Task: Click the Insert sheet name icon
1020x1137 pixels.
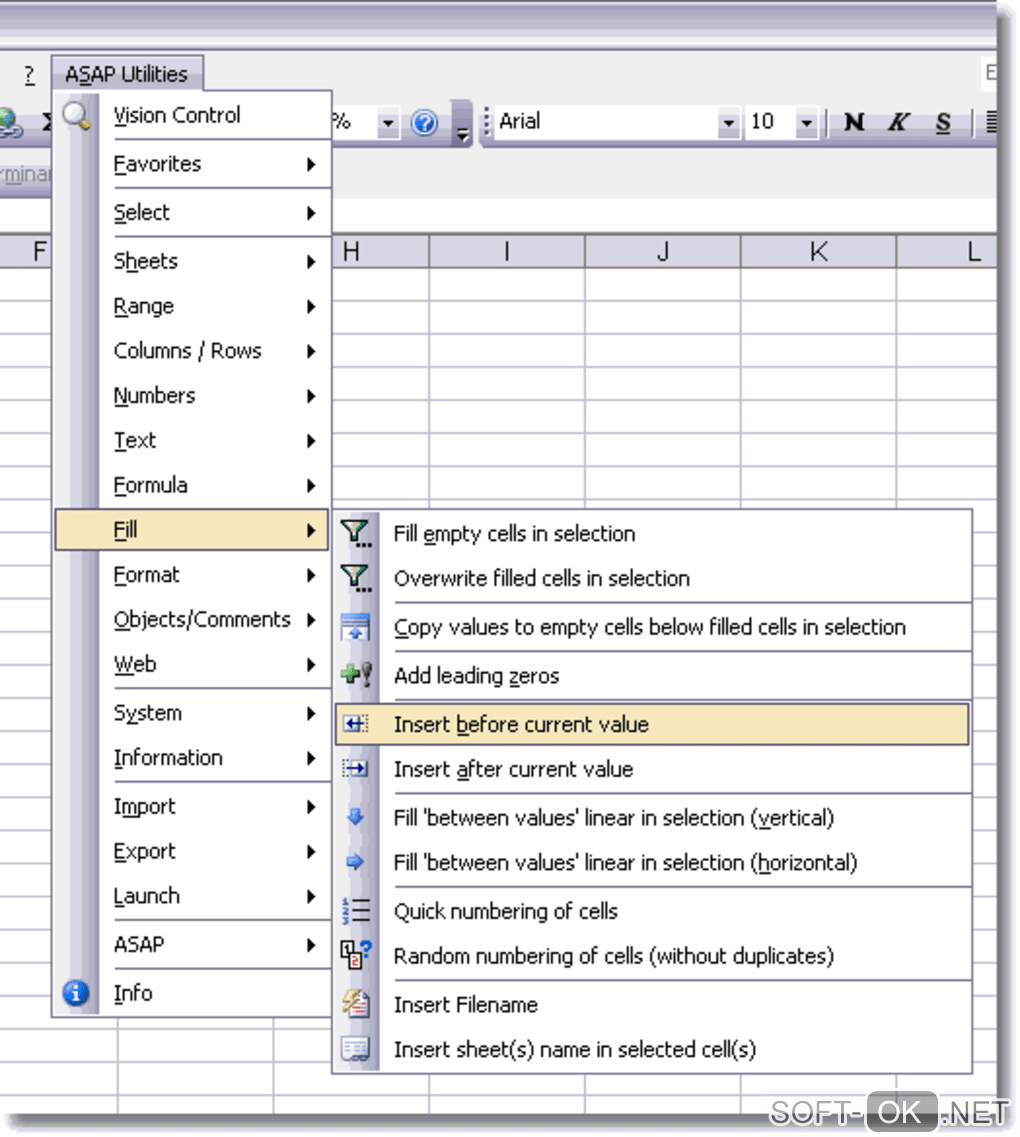Action: [356, 1049]
